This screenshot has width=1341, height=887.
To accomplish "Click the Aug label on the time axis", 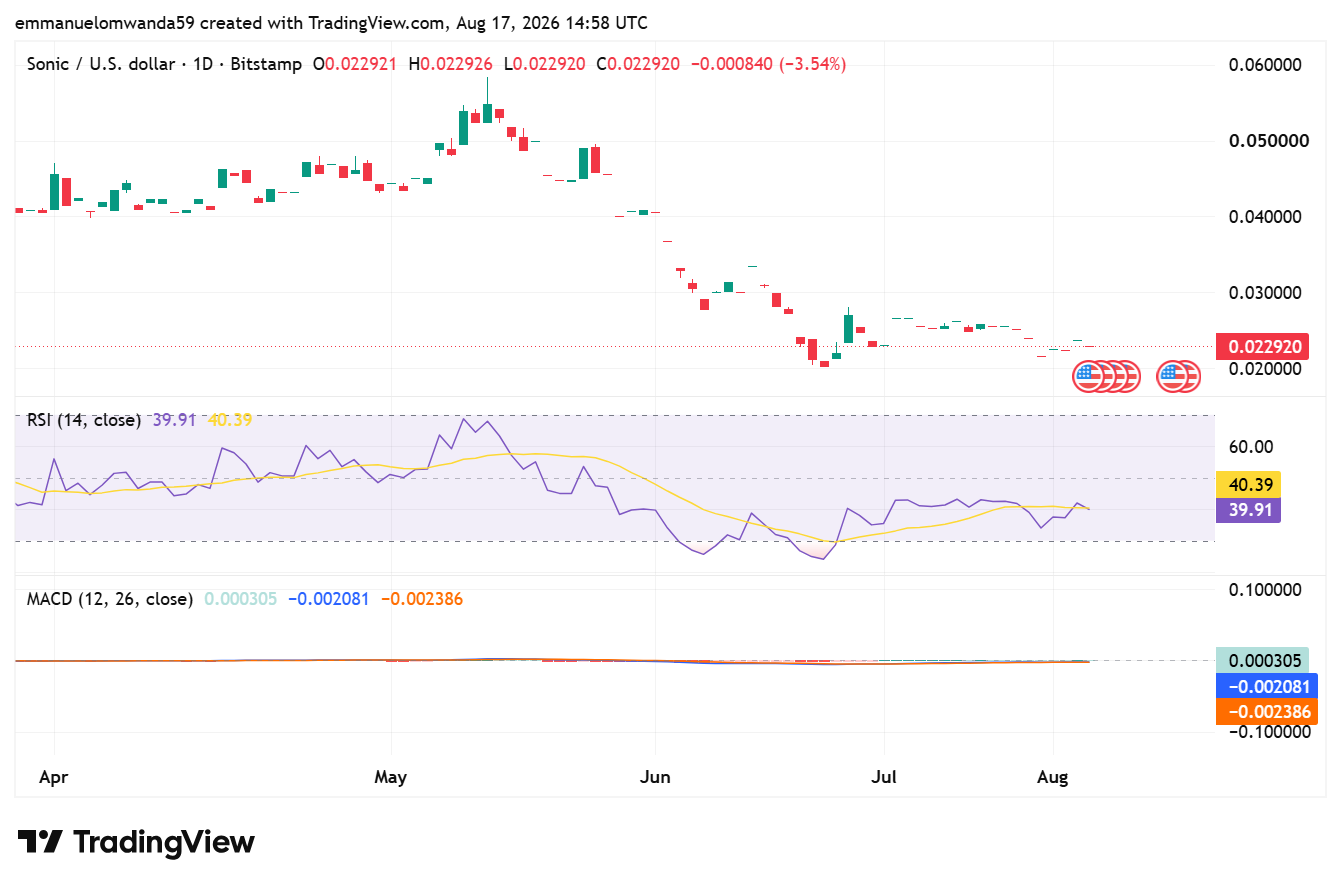I will (1053, 777).
